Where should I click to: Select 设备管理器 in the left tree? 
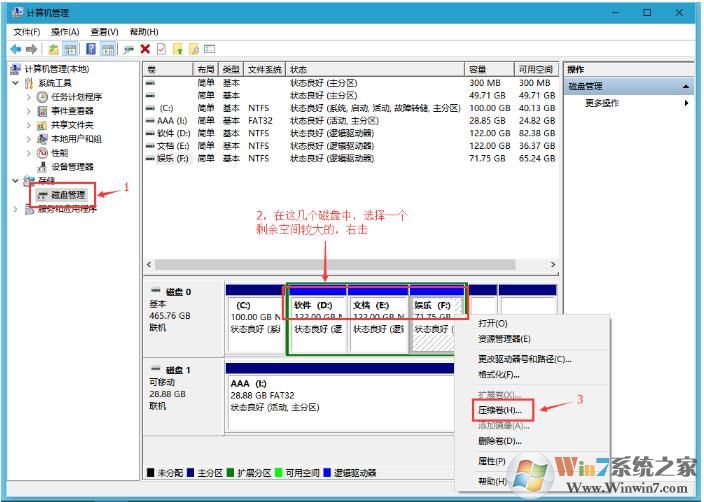click(72, 167)
